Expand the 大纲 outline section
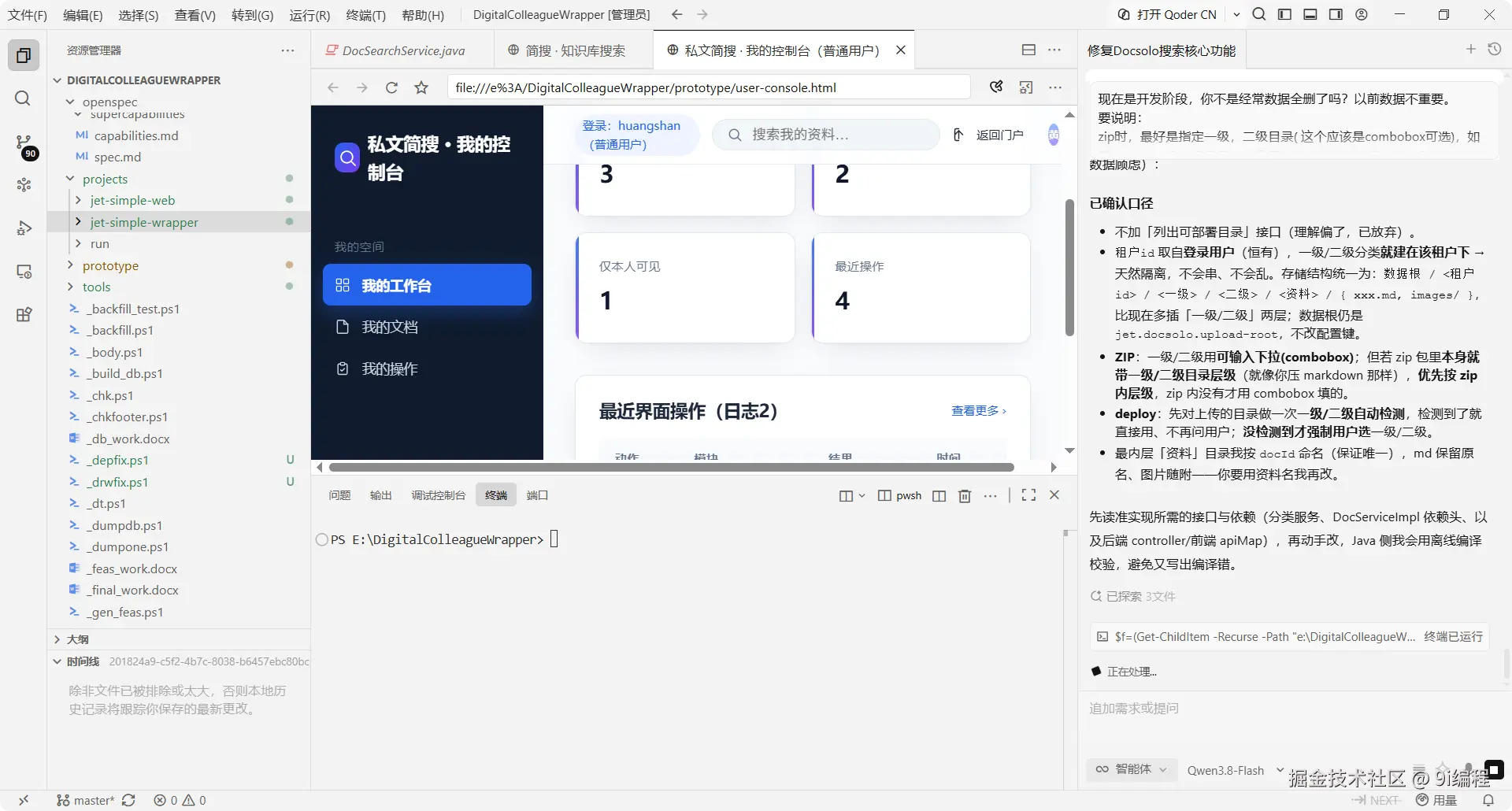Viewport: 1512px width, 811px height. [179, 639]
